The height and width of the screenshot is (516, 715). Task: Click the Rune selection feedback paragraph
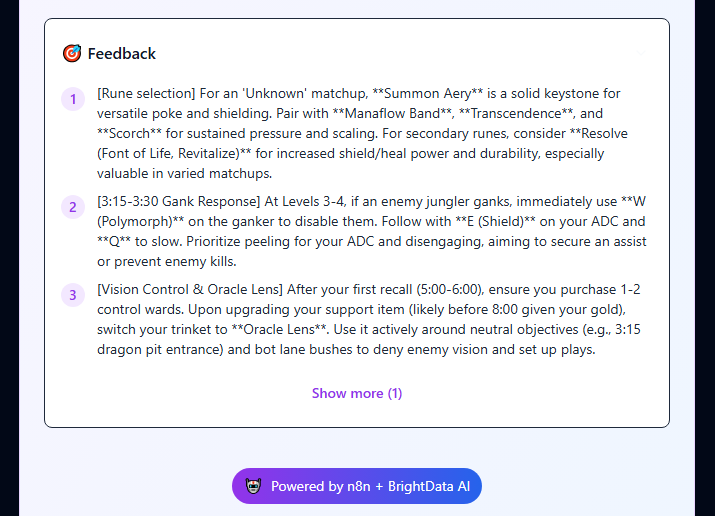[x=363, y=133]
